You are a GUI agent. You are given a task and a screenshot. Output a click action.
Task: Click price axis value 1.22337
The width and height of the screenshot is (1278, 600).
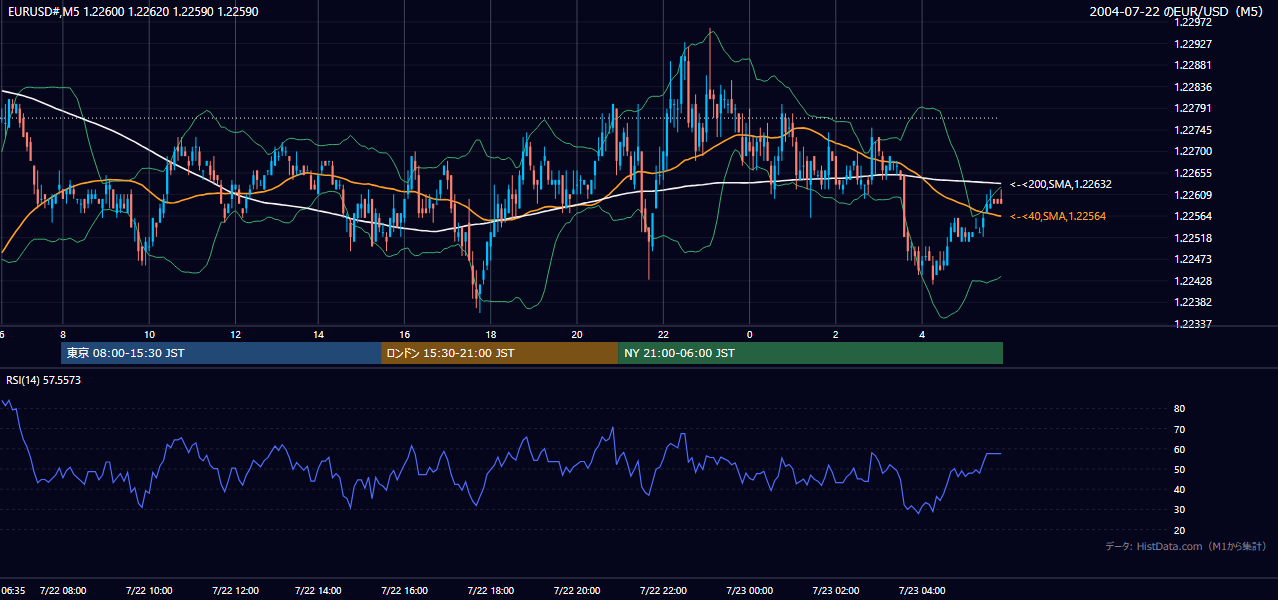[x=1193, y=324]
